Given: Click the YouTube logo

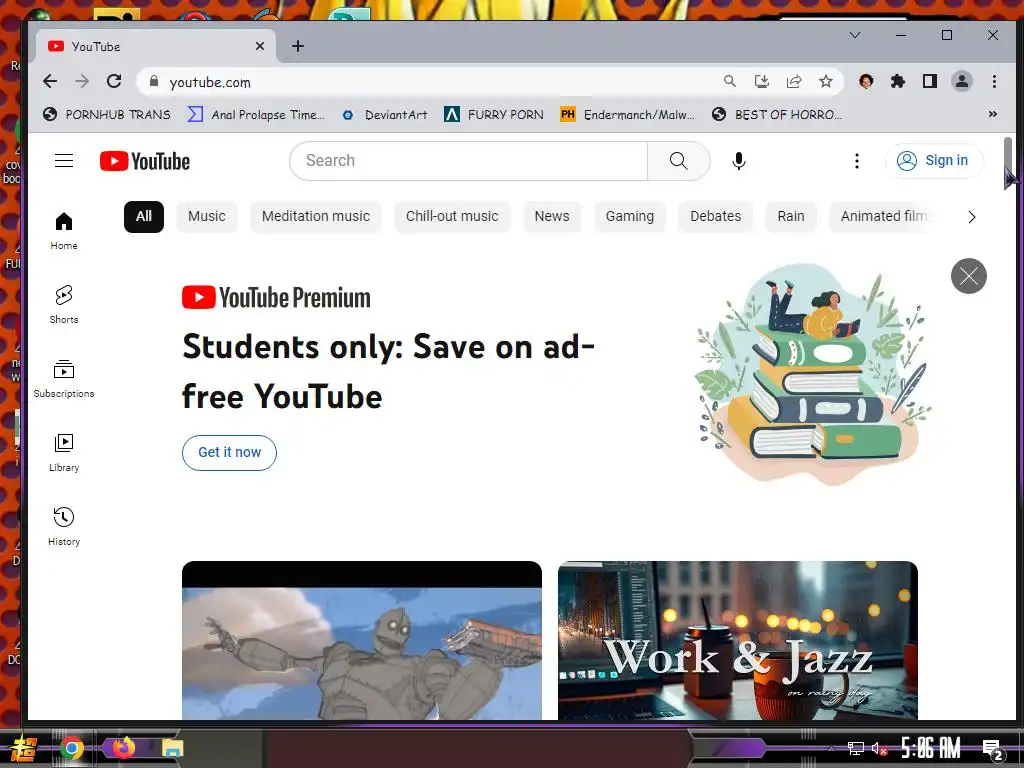Looking at the screenshot, I should (x=145, y=161).
